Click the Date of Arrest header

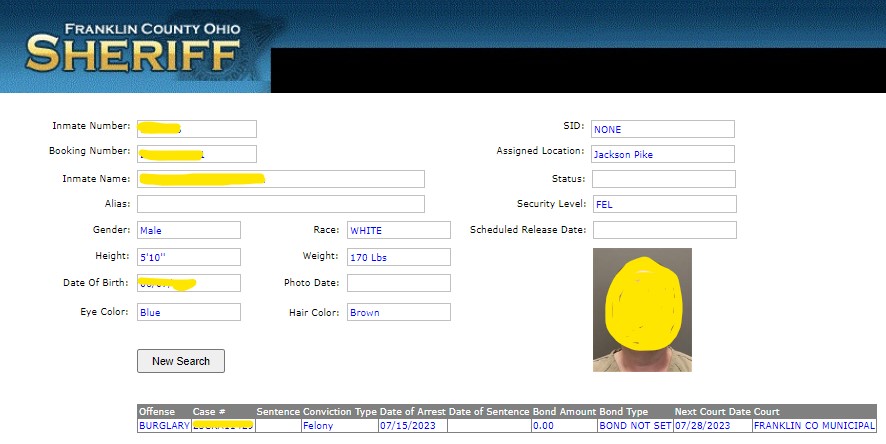click(x=413, y=411)
